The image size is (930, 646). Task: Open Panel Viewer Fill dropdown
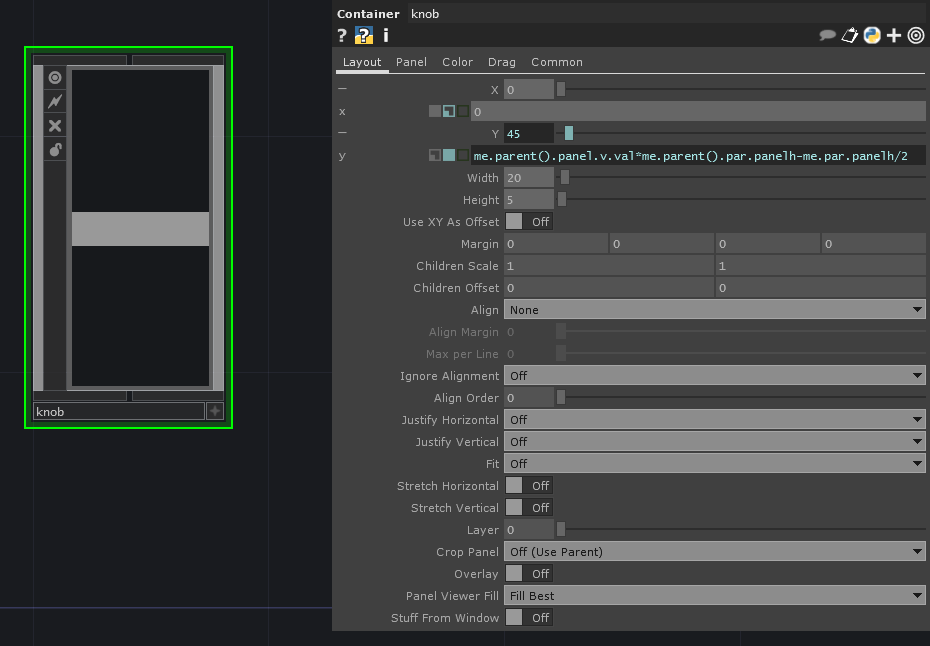(714, 596)
